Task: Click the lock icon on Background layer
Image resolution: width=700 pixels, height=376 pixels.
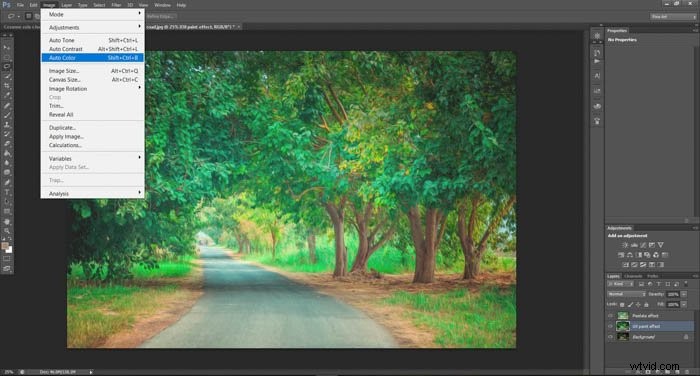Action: 686,337
